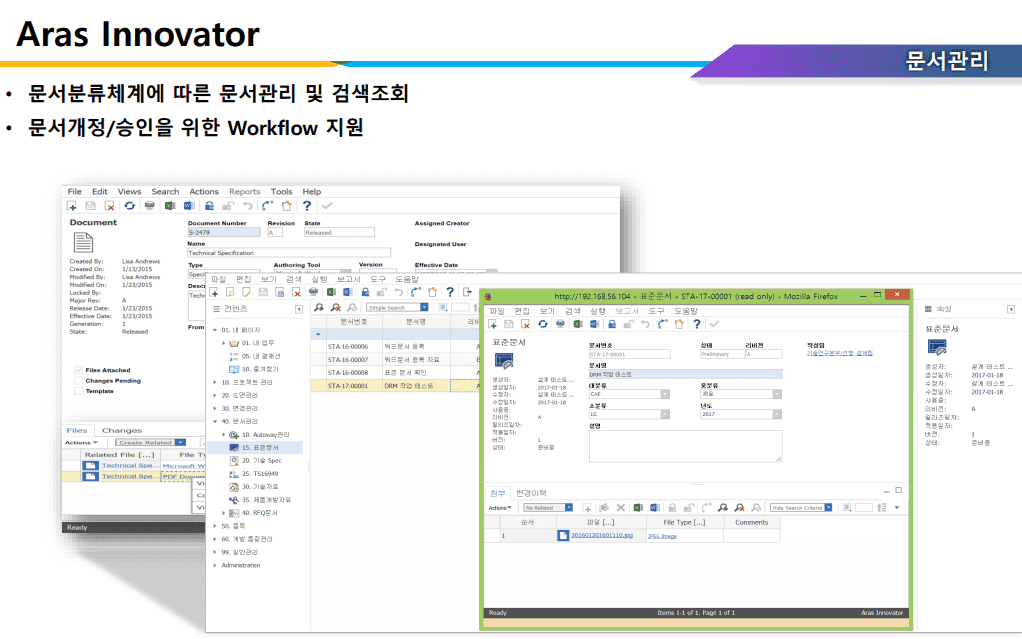This screenshot has height=639, width=1022.
Task: Click the help question mark in the Document window toolbar
Action: [x=307, y=206]
